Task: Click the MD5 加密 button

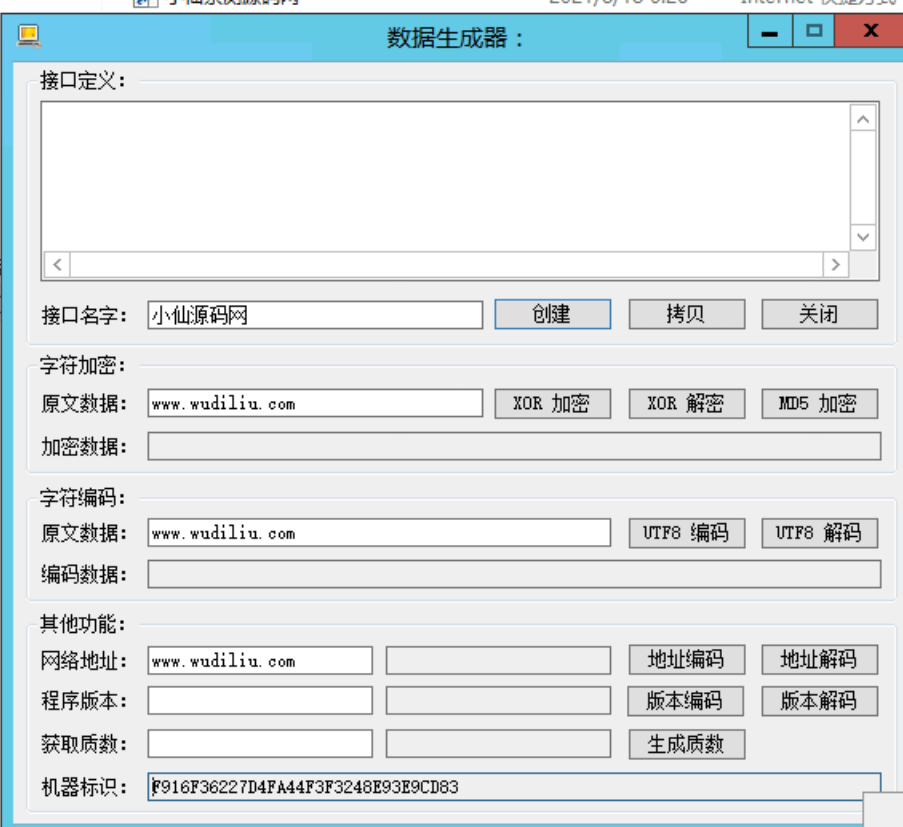Action: 819,404
